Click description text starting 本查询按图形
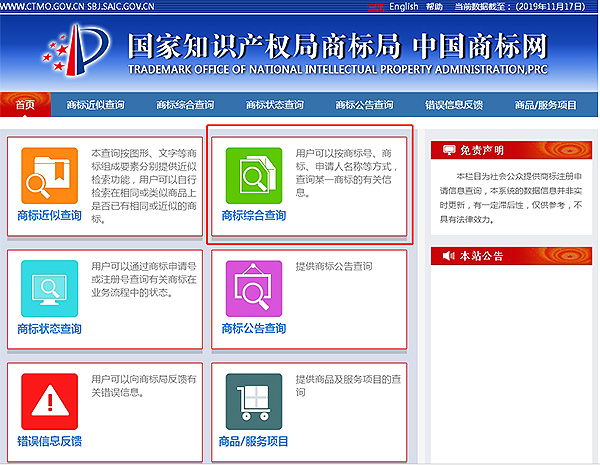The width and height of the screenshot is (600, 465). [144, 186]
